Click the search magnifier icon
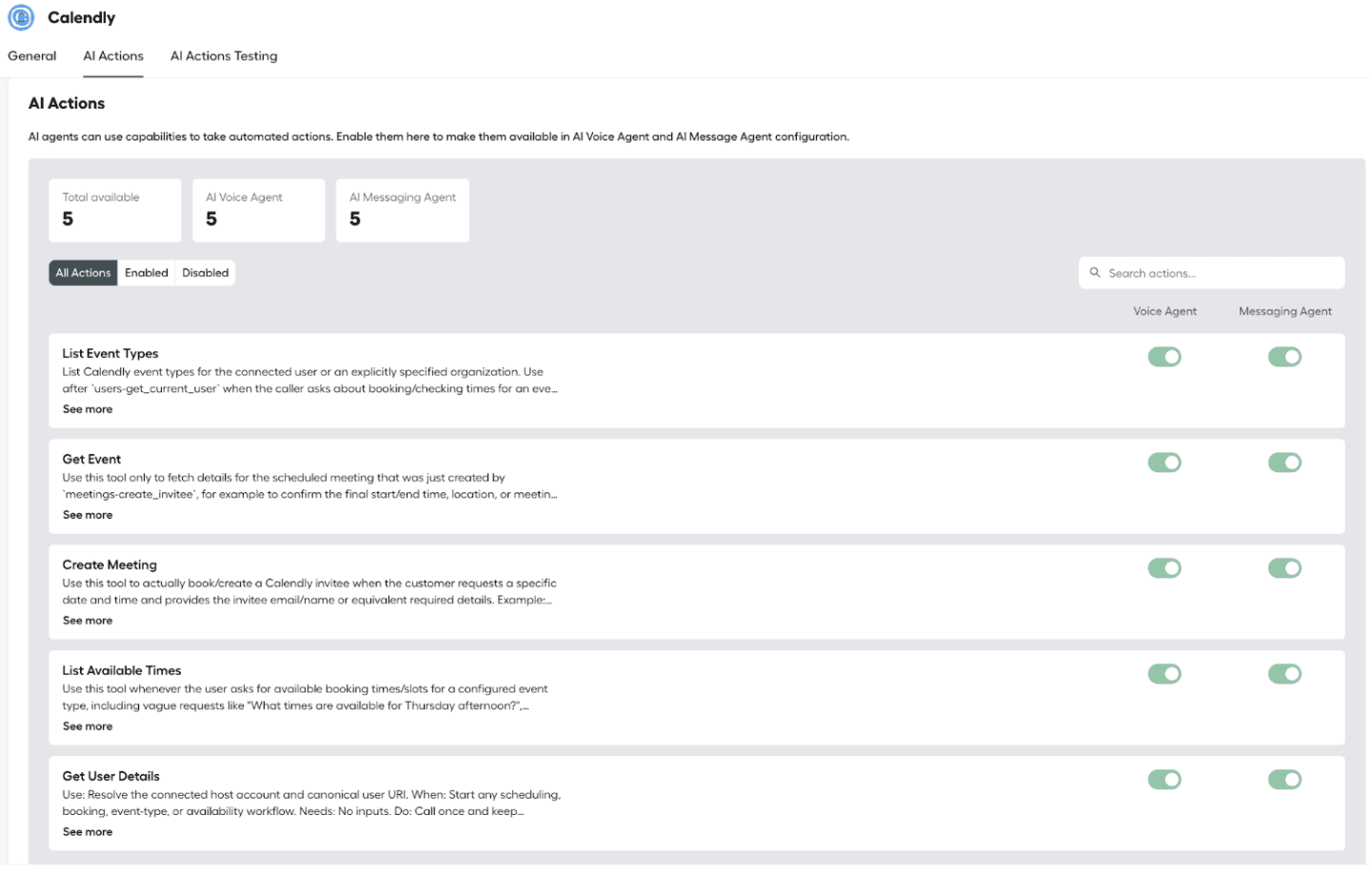The image size is (1372, 874). pyautogui.click(x=1095, y=272)
